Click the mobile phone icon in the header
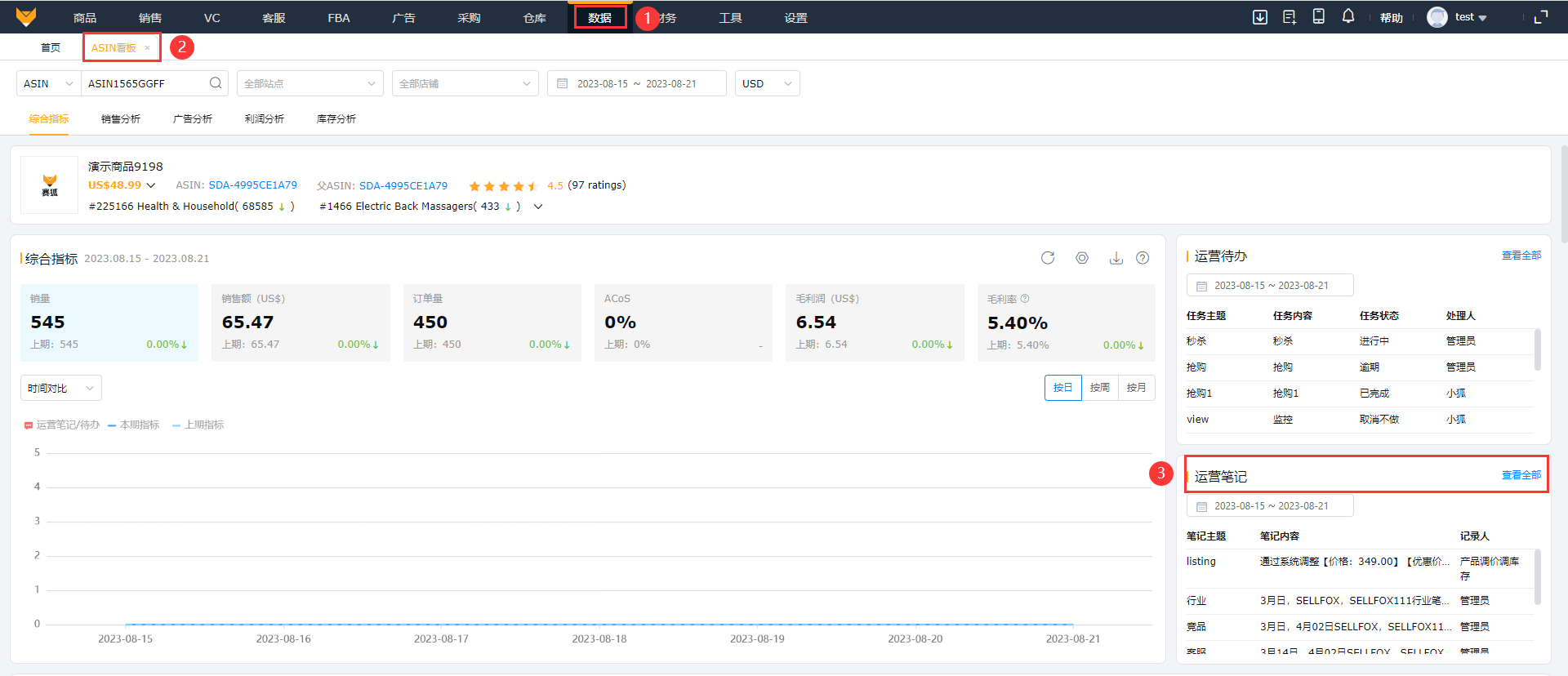 pyautogui.click(x=1319, y=16)
